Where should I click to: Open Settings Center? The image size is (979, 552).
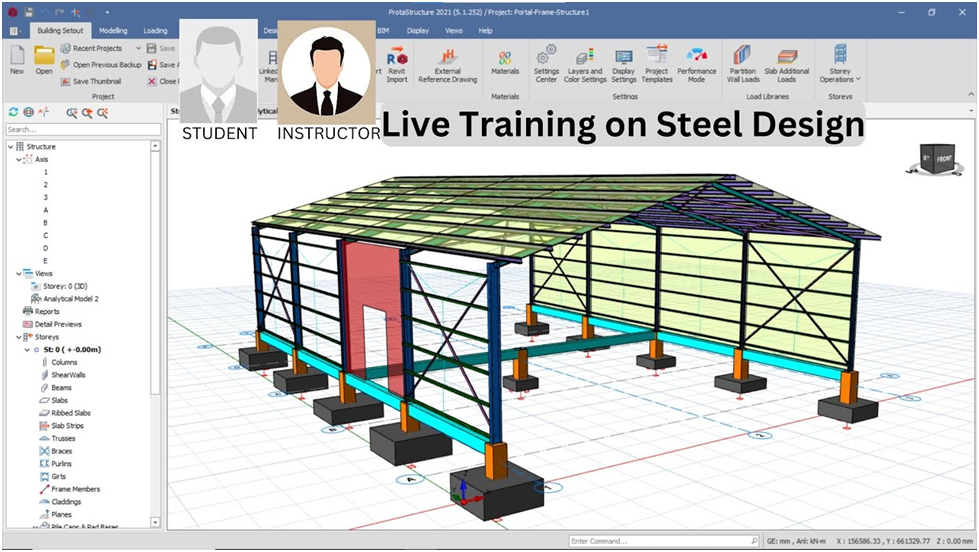[x=546, y=64]
